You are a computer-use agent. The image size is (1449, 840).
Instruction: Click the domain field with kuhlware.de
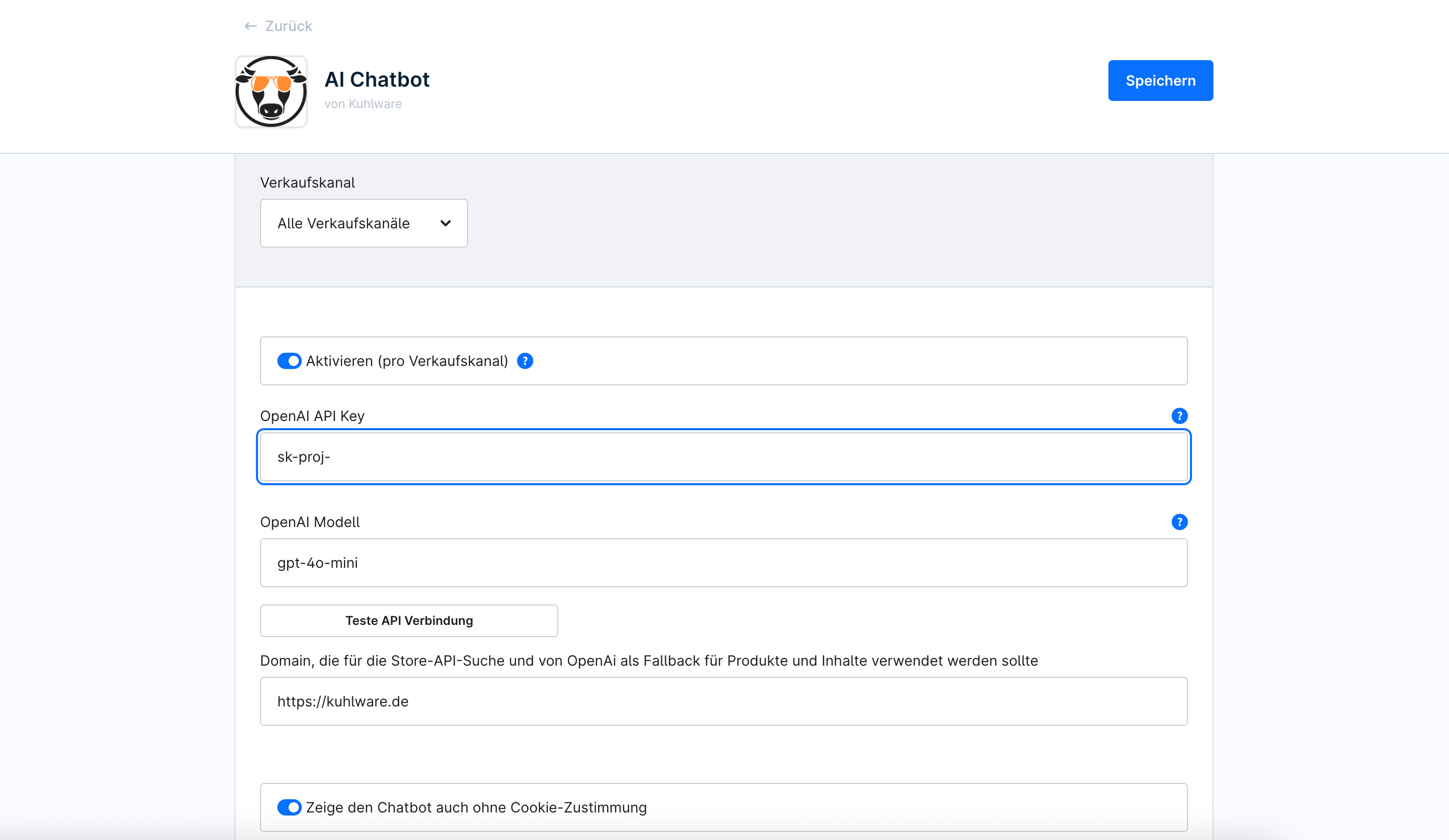(723, 701)
